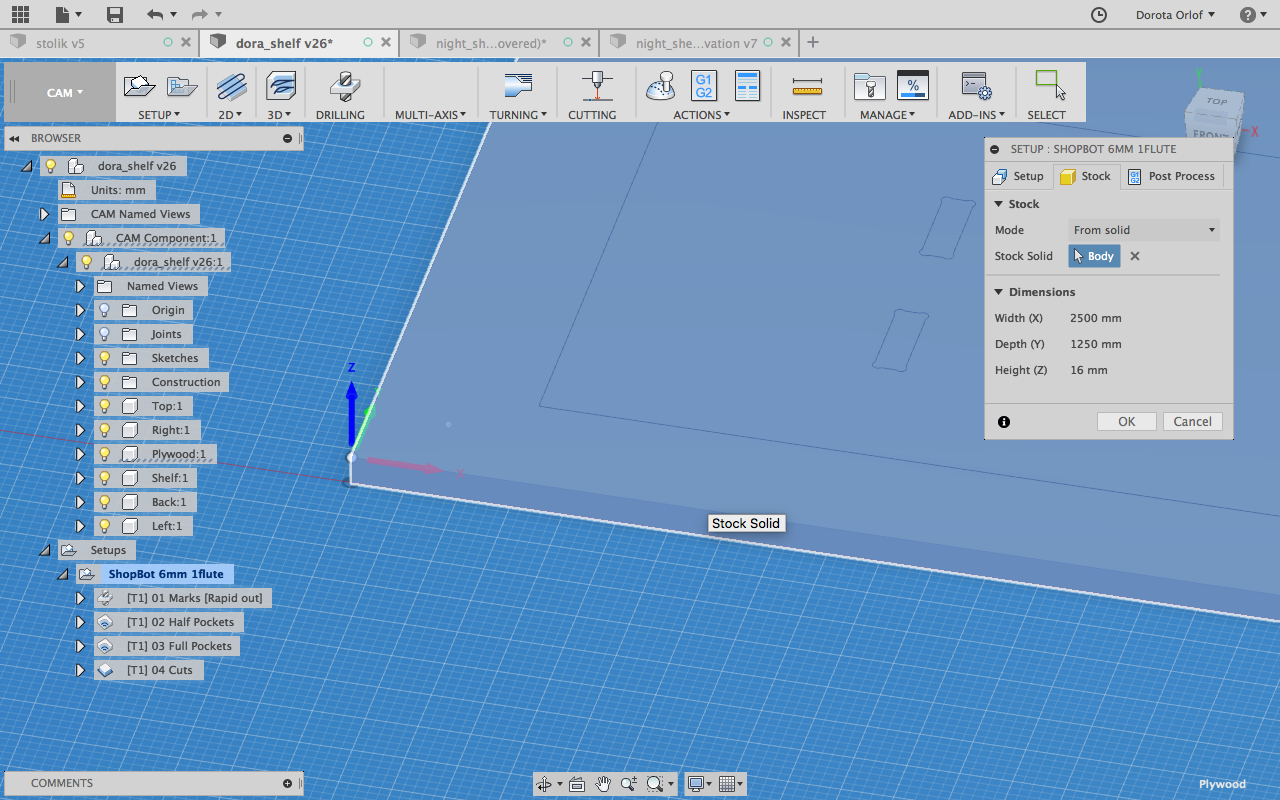Toggle visibility of Origin folder
This screenshot has height=800, width=1280.
click(104, 310)
